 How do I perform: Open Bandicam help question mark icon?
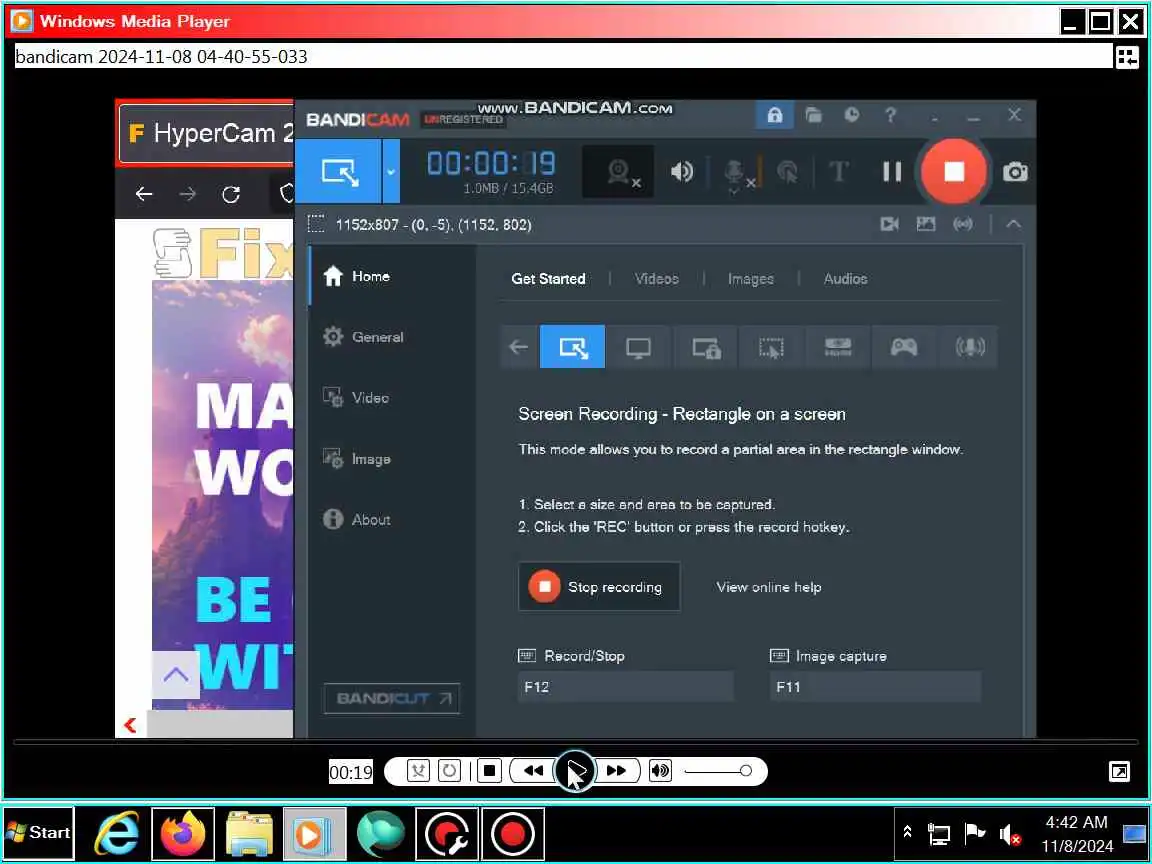click(890, 115)
